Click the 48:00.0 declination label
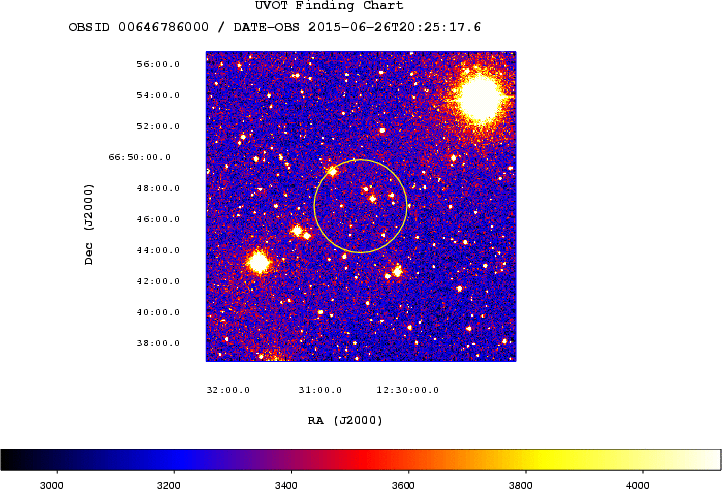This screenshot has width=722, height=489. 158,188
